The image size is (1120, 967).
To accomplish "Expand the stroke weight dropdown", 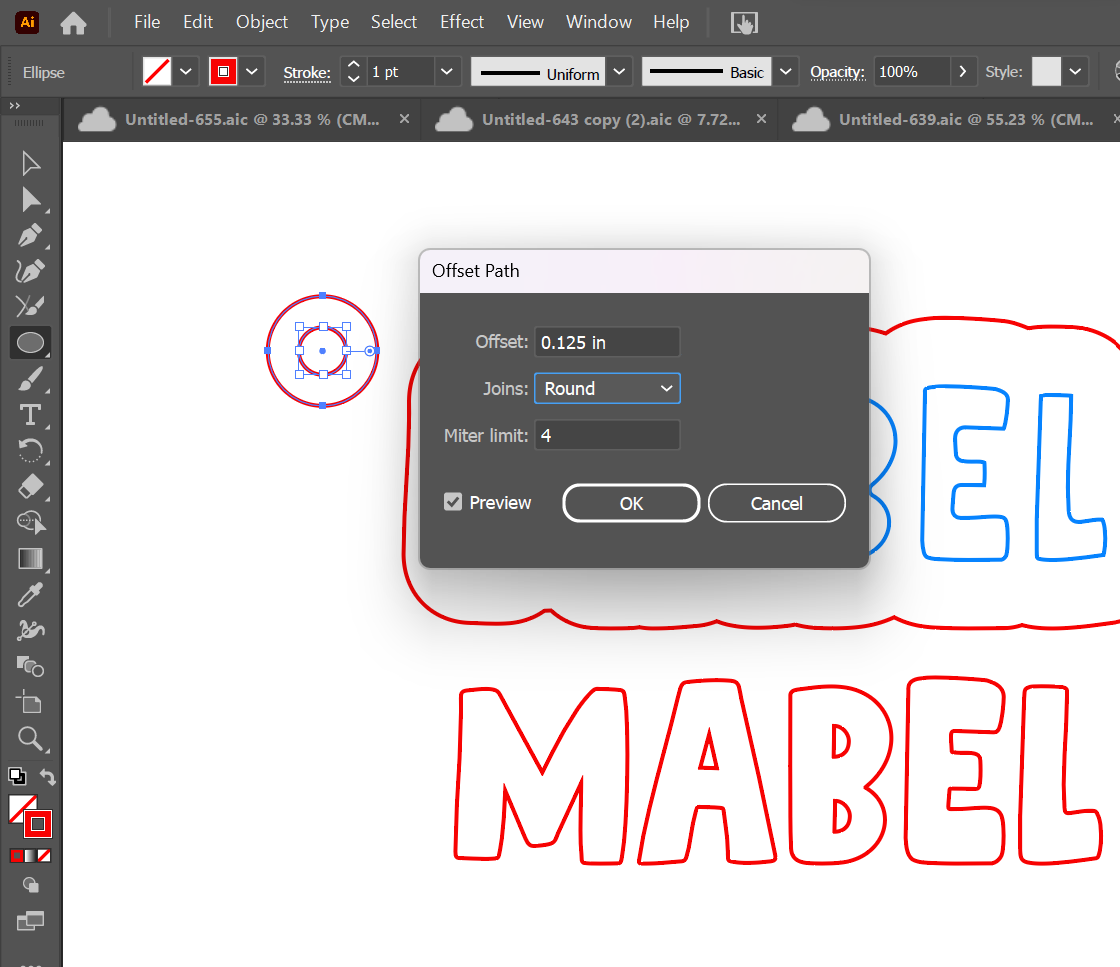I will (447, 72).
